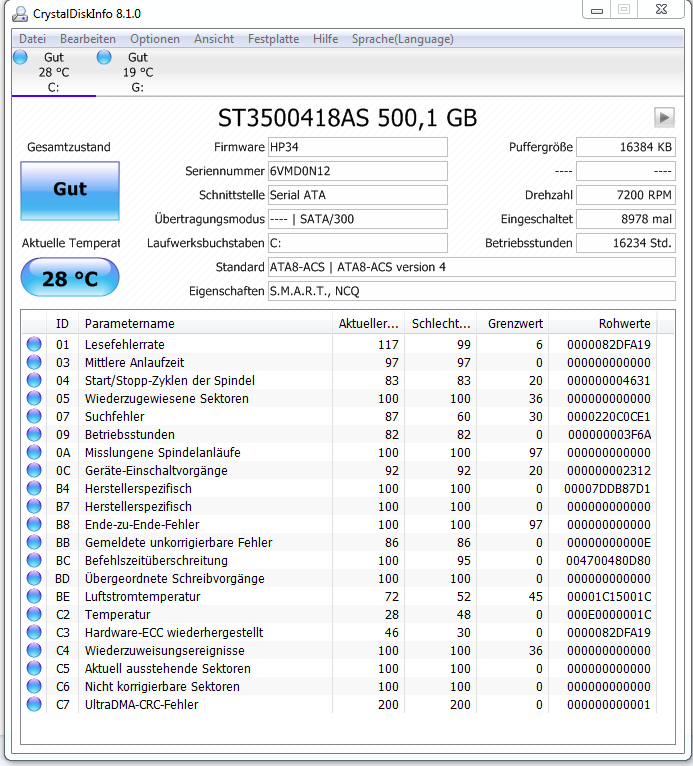Click the Rohwerte column header
This screenshot has width=693, height=766.
tap(603, 323)
